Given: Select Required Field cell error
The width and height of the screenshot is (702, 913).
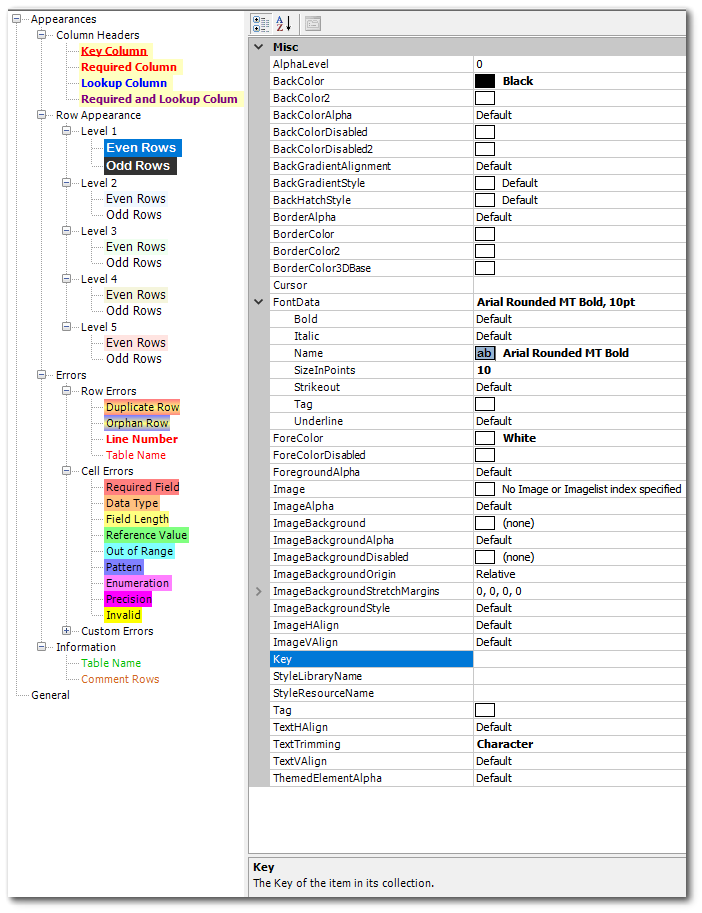Looking at the screenshot, I should pos(142,487).
